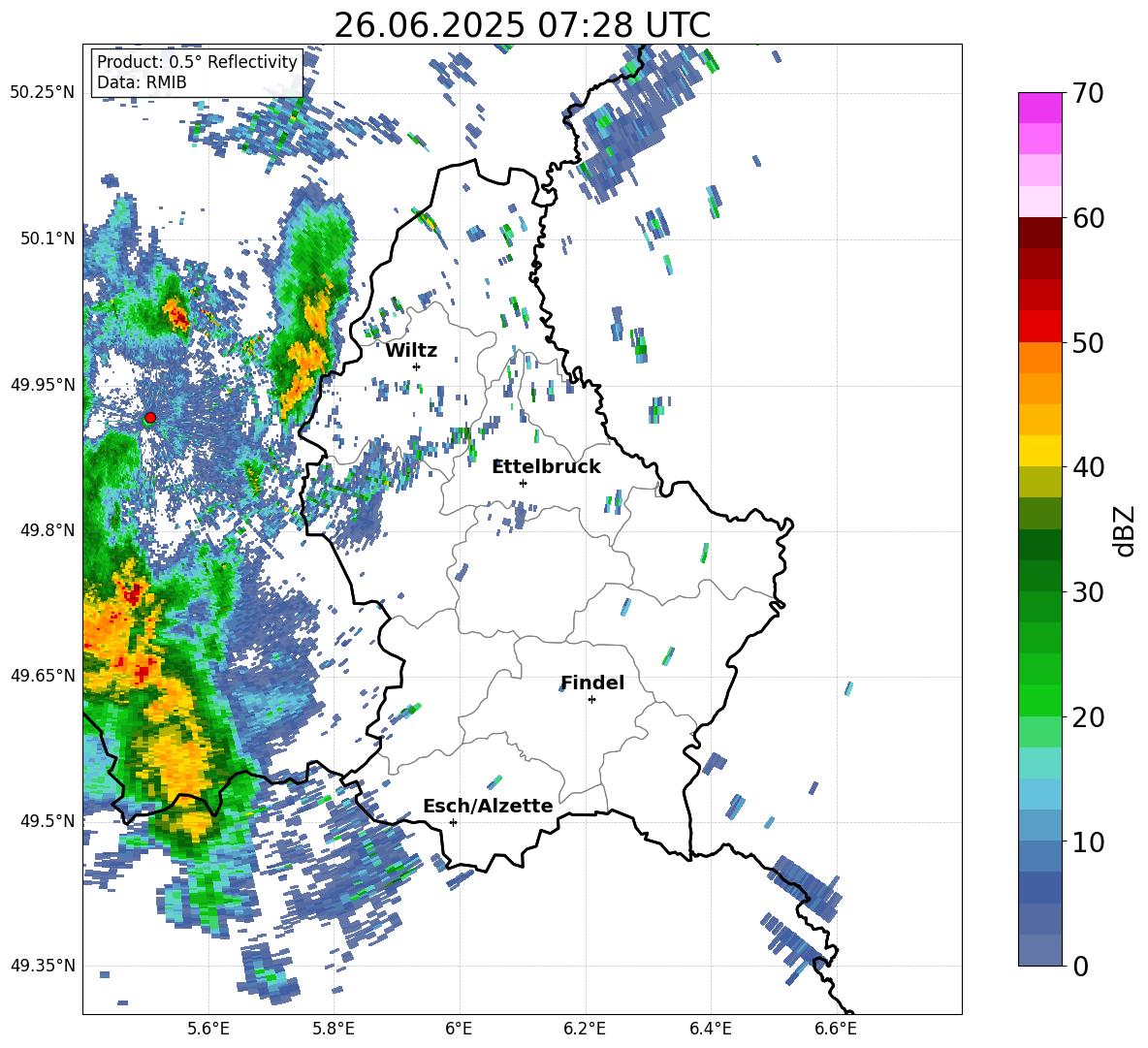The width and height of the screenshot is (1148, 1048).
Task: Click the cross marker below Ettelbruck
Action: [x=523, y=483]
